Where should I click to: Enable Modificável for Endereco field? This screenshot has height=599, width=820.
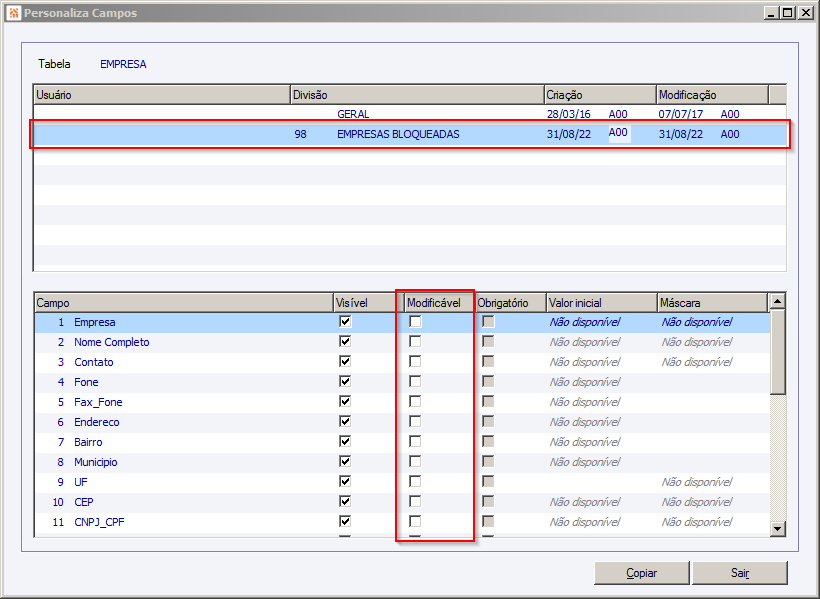(x=415, y=421)
